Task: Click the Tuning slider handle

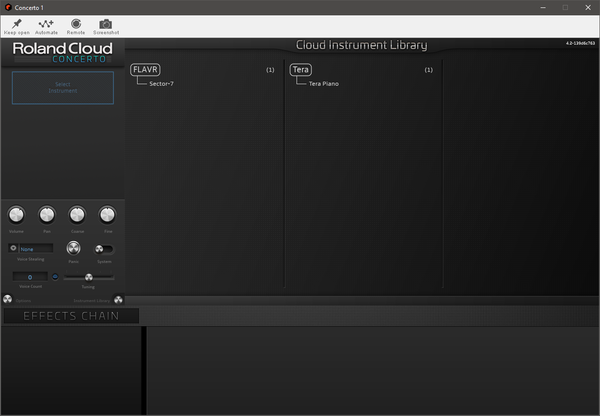Action: point(89,277)
